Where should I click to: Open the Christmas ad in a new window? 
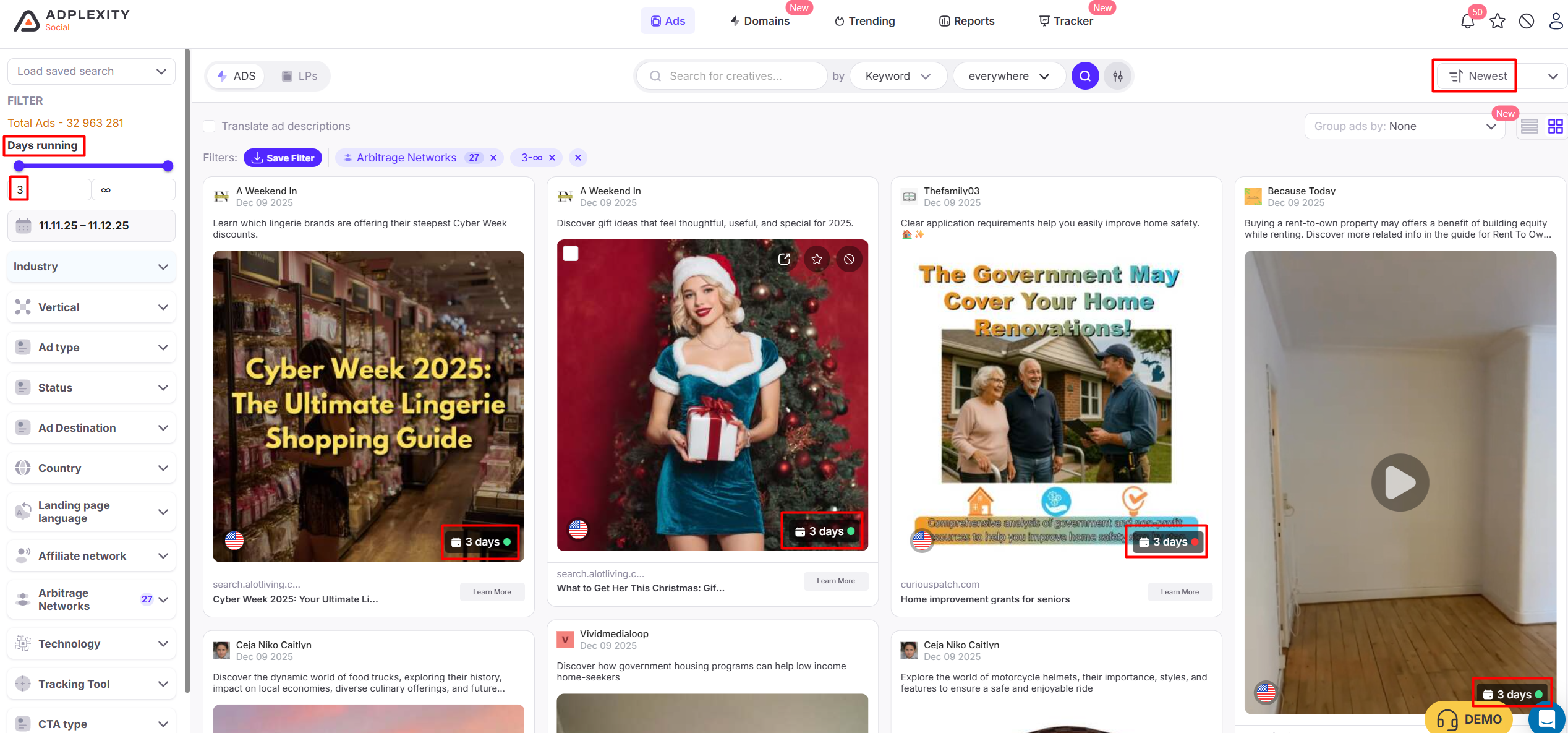click(784, 259)
